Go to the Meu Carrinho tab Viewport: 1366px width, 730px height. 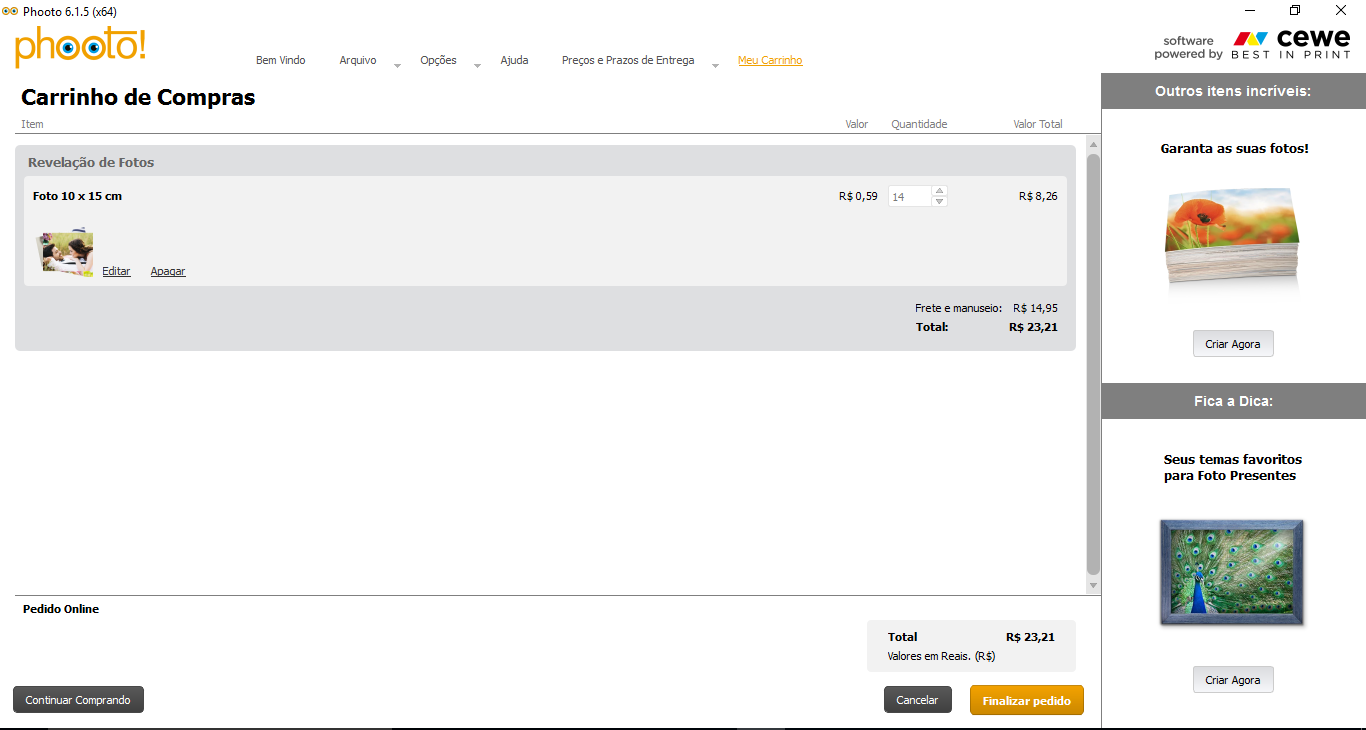pos(769,60)
